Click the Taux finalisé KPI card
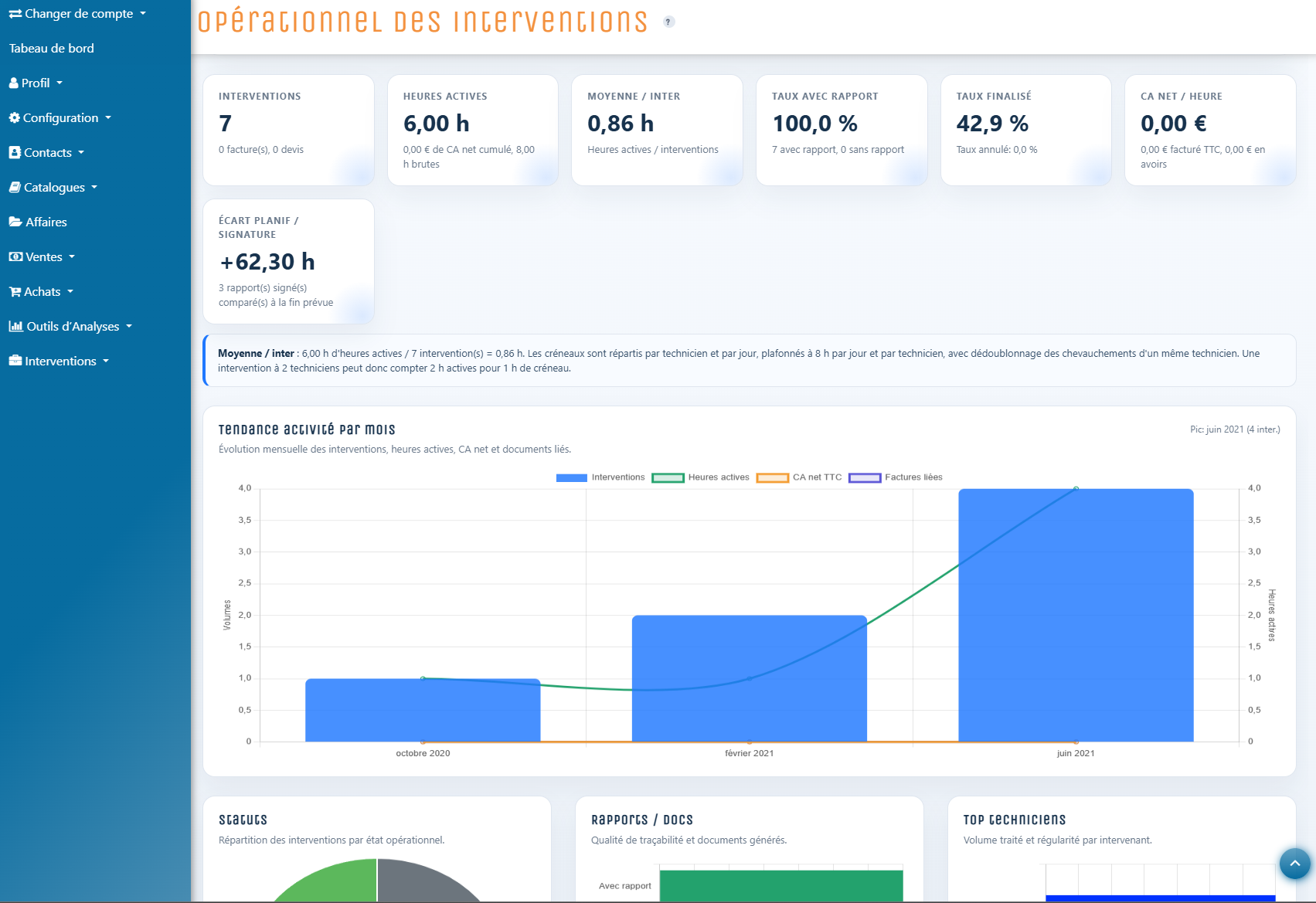The width and height of the screenshot is (1316, 903). coord(1025,130)
